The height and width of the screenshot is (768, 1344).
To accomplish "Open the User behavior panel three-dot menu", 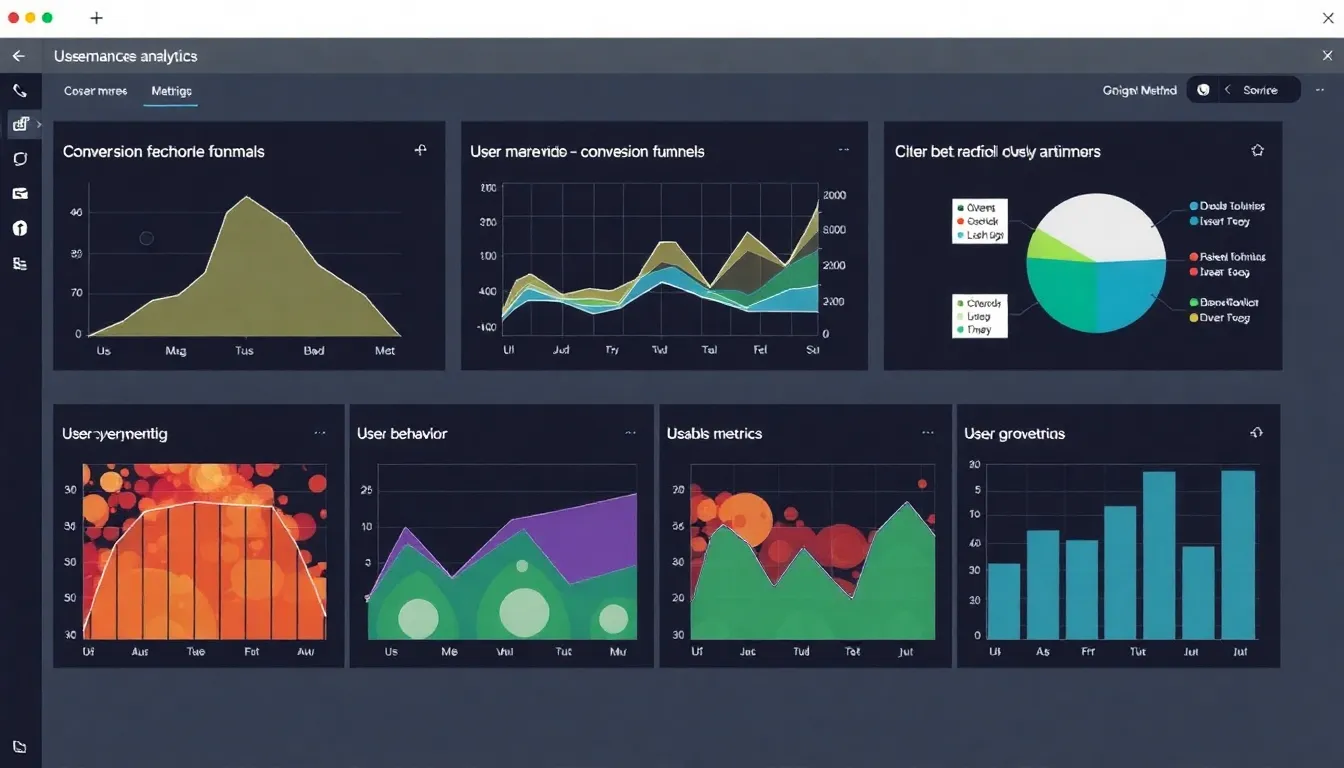I will (630, 433).
